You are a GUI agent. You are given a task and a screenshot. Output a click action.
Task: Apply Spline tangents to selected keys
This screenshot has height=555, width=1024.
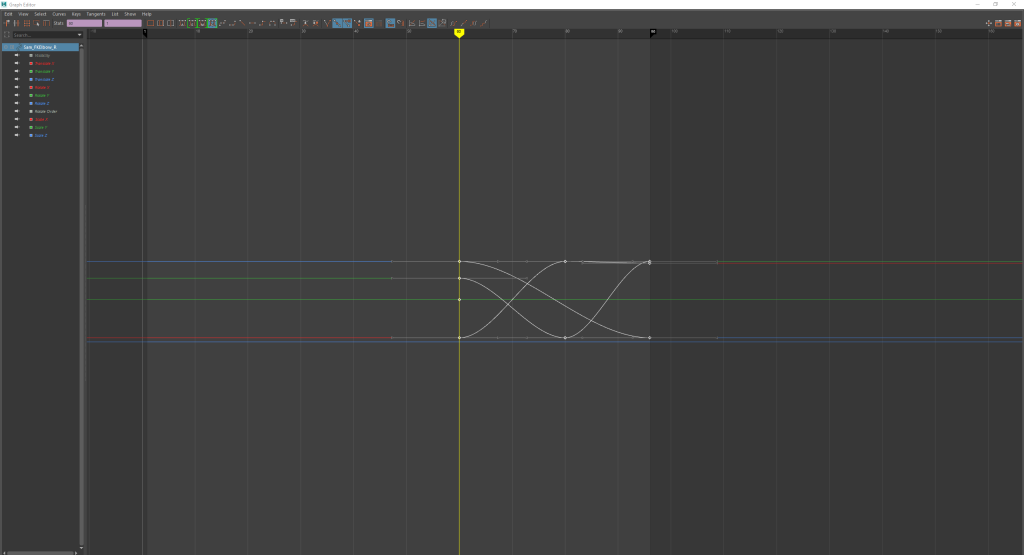tap(222, 23)
